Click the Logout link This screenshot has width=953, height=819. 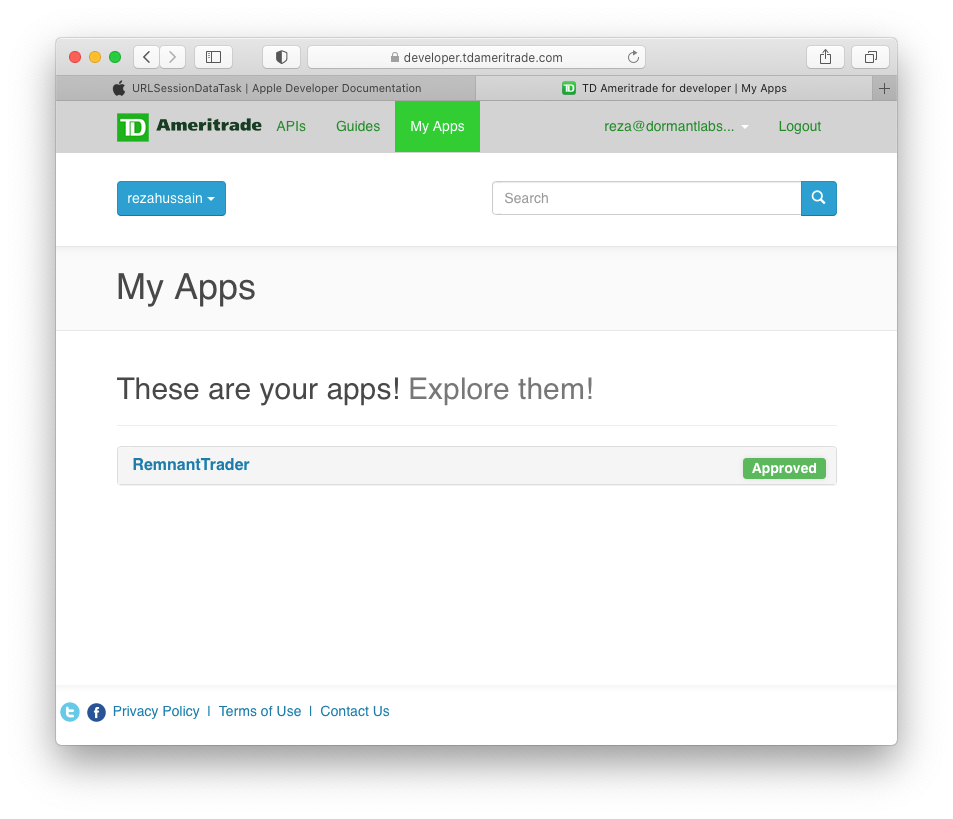pos(799,126)
